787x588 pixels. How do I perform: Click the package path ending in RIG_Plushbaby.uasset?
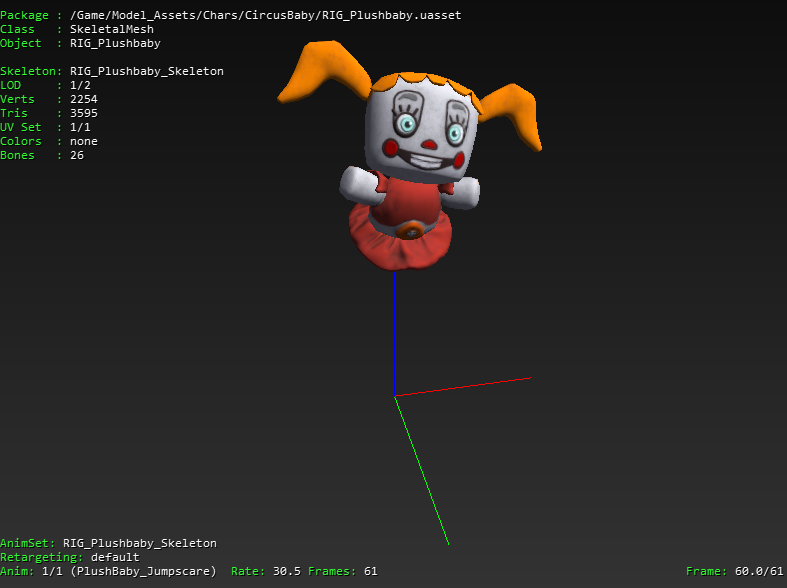266,16
